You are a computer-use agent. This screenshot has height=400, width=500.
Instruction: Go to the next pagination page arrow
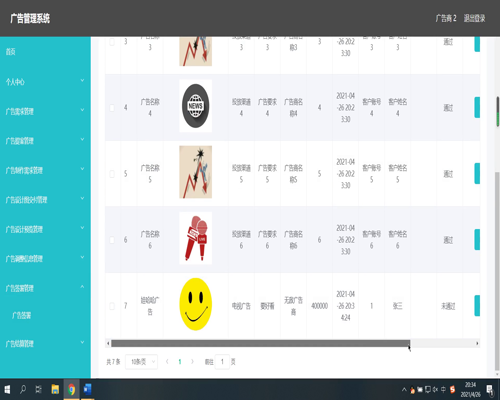click(x=192, y=362)
